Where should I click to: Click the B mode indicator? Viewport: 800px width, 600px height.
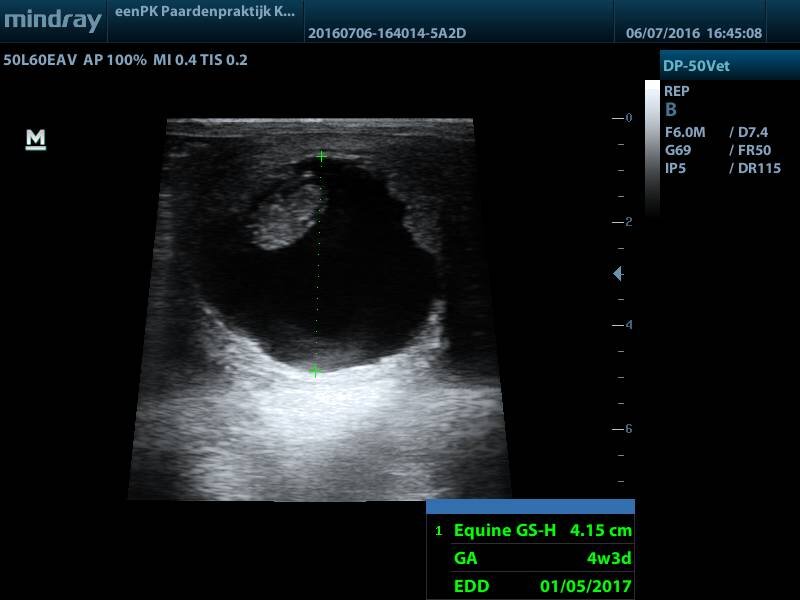(x=671, y=110)
